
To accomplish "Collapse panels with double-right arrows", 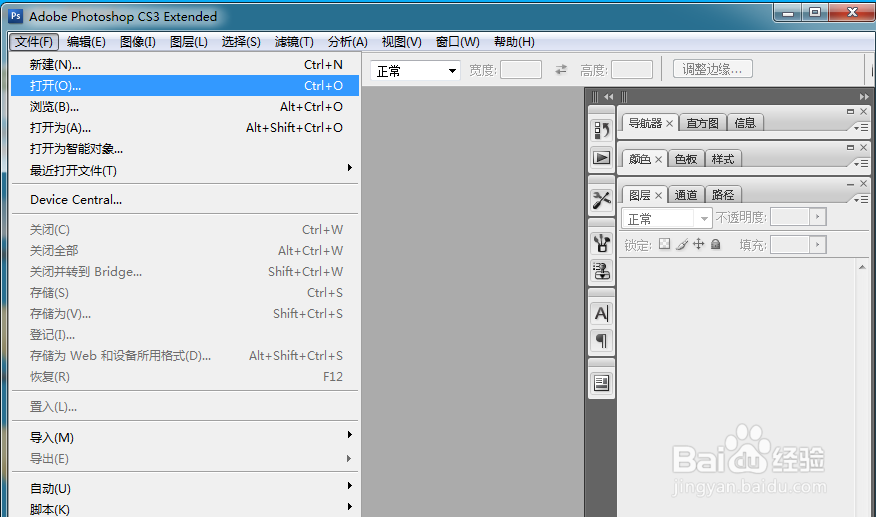I will click(864, 97).
